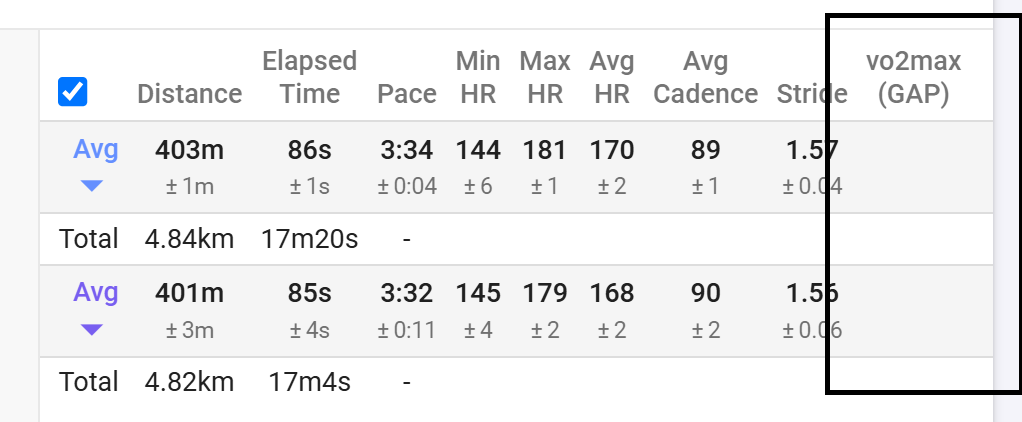Expand the blue Avg dropdown arrow

point(92,187)
